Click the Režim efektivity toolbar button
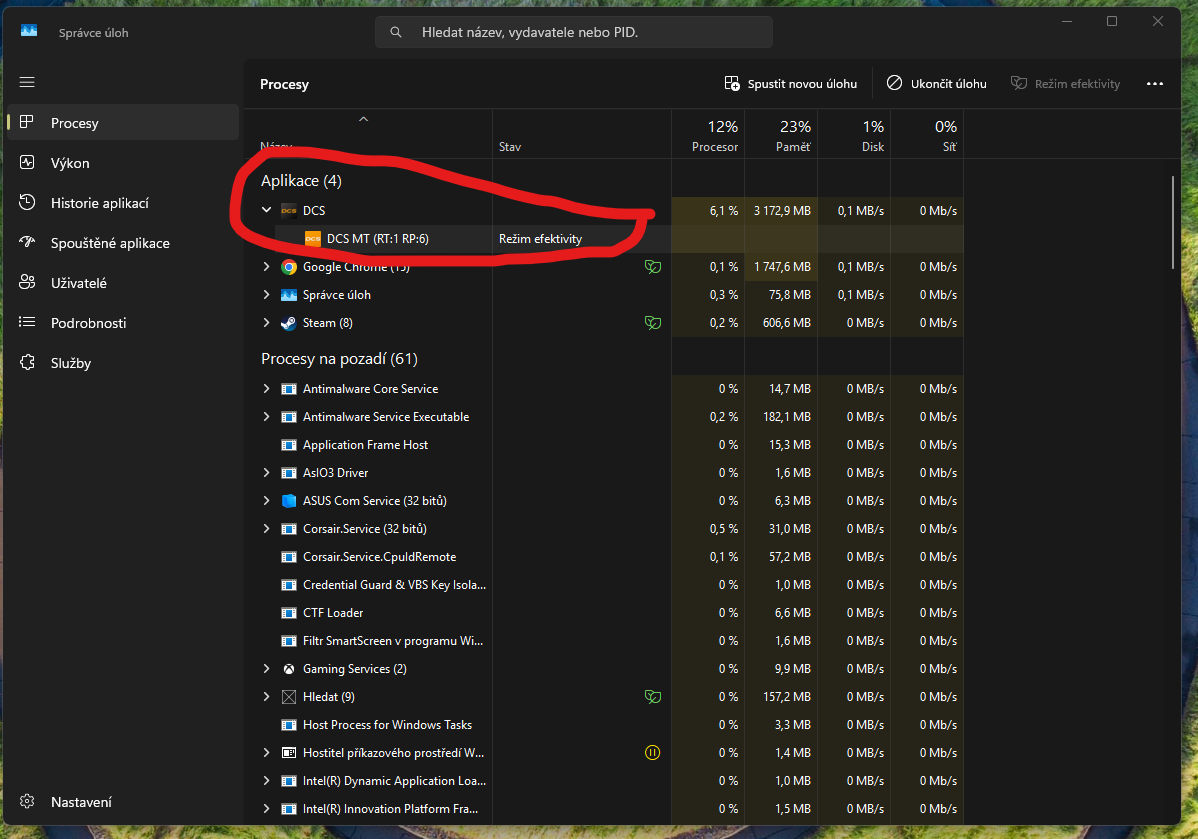1198x839 pixels. coord(1065,84)
